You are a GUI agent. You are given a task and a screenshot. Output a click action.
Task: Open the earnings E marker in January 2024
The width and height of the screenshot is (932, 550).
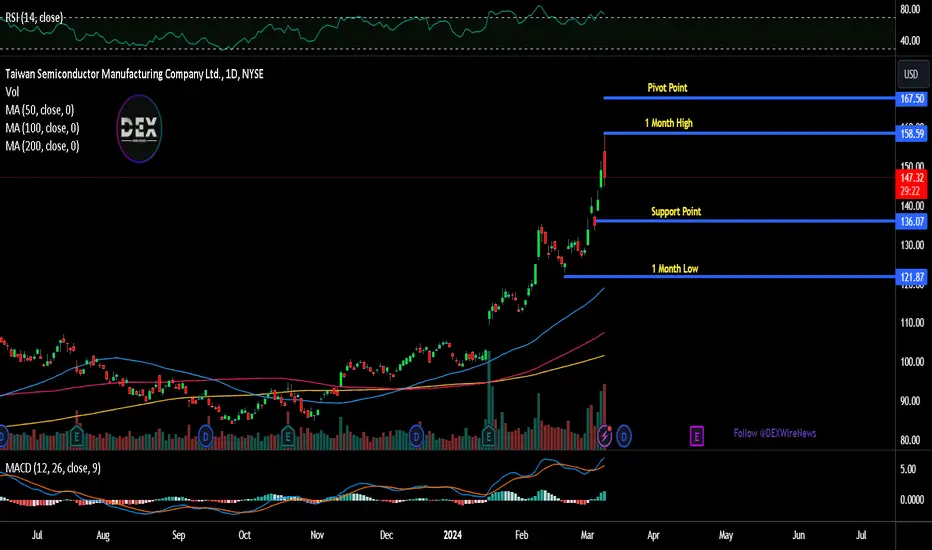tap(489, 436)
